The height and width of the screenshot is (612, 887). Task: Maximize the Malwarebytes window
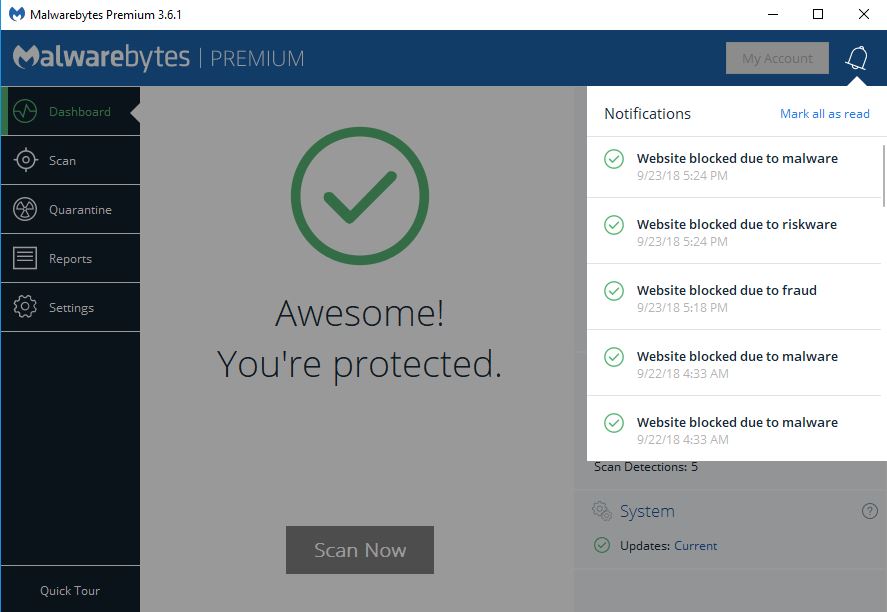pyautogui.click(x=818, y=14)
